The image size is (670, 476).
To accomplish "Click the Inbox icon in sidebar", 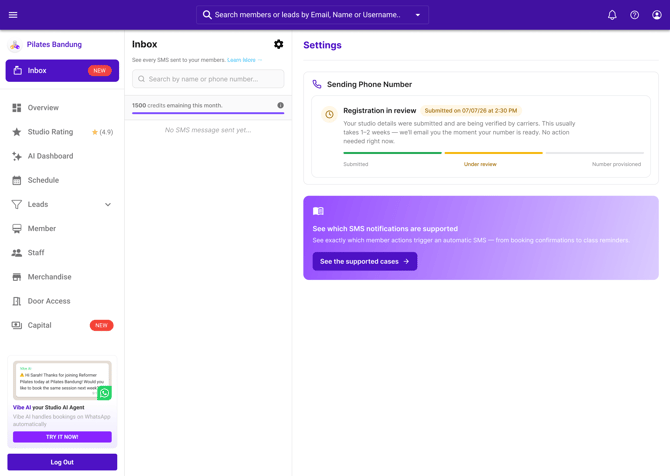I will tap(18, 71).
